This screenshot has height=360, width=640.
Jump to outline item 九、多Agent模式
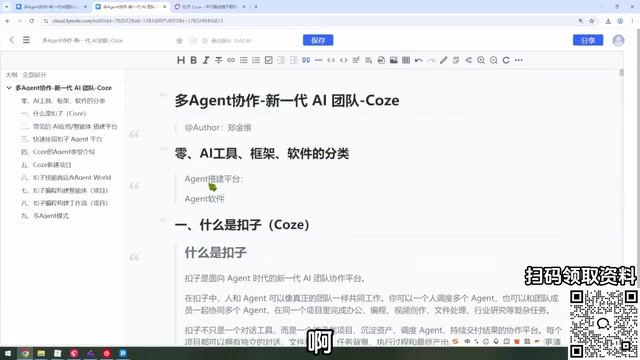coord(45,216)
